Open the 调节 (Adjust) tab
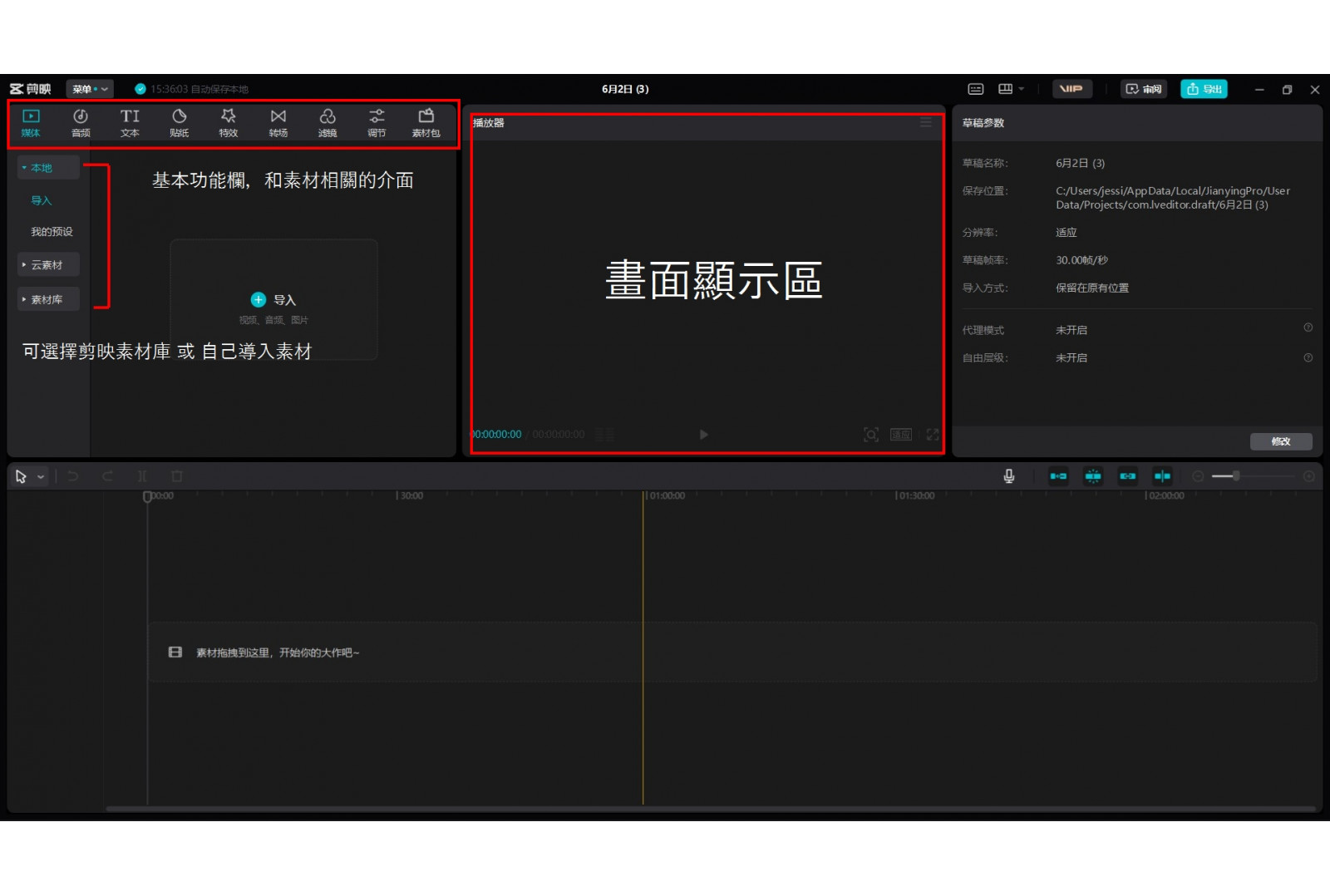This screenshot has height=896, width=1330. click(x=377, y=123)
